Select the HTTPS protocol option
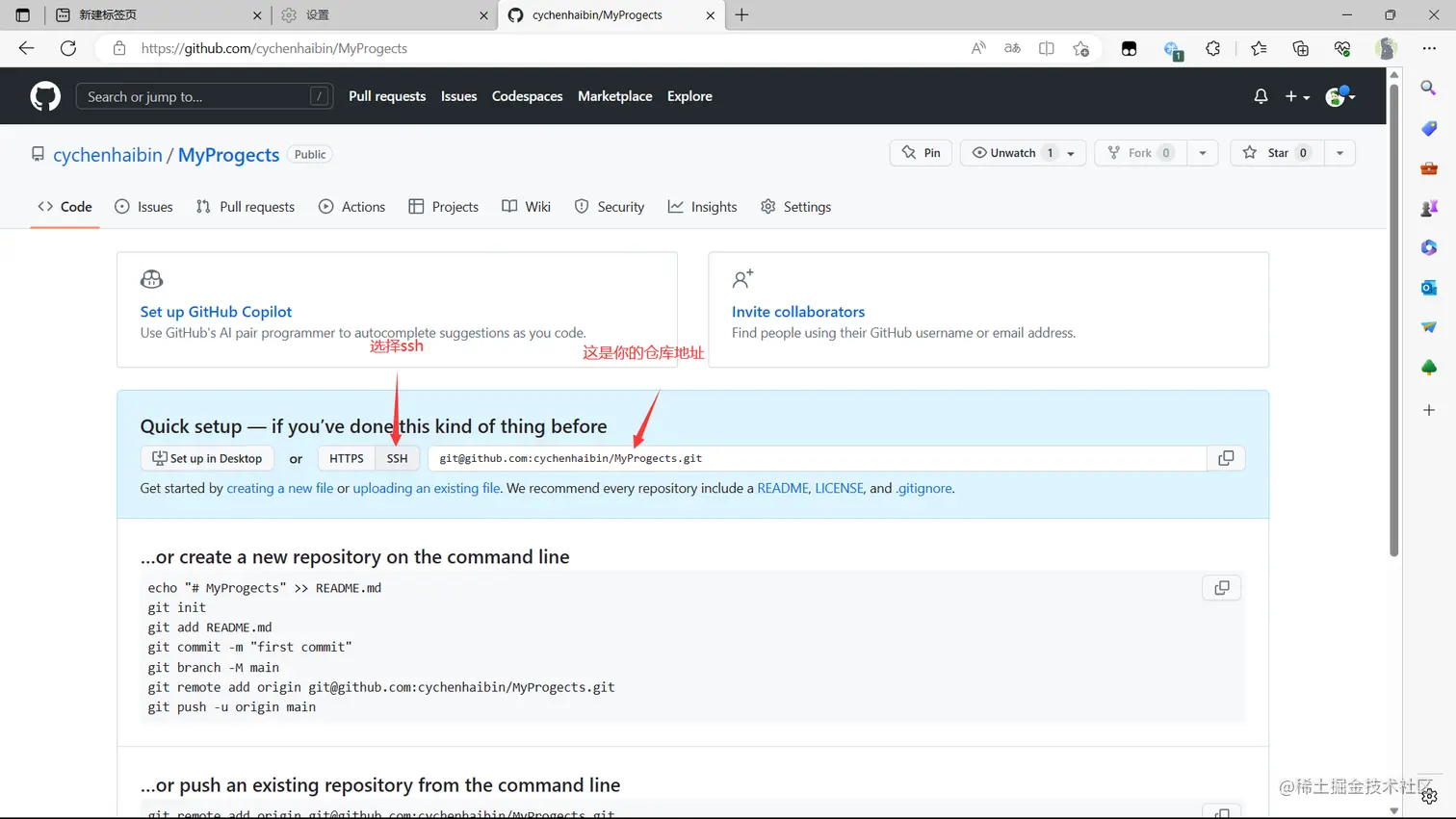This screenshot has width=1456, height=819. (x=347, y=458)
